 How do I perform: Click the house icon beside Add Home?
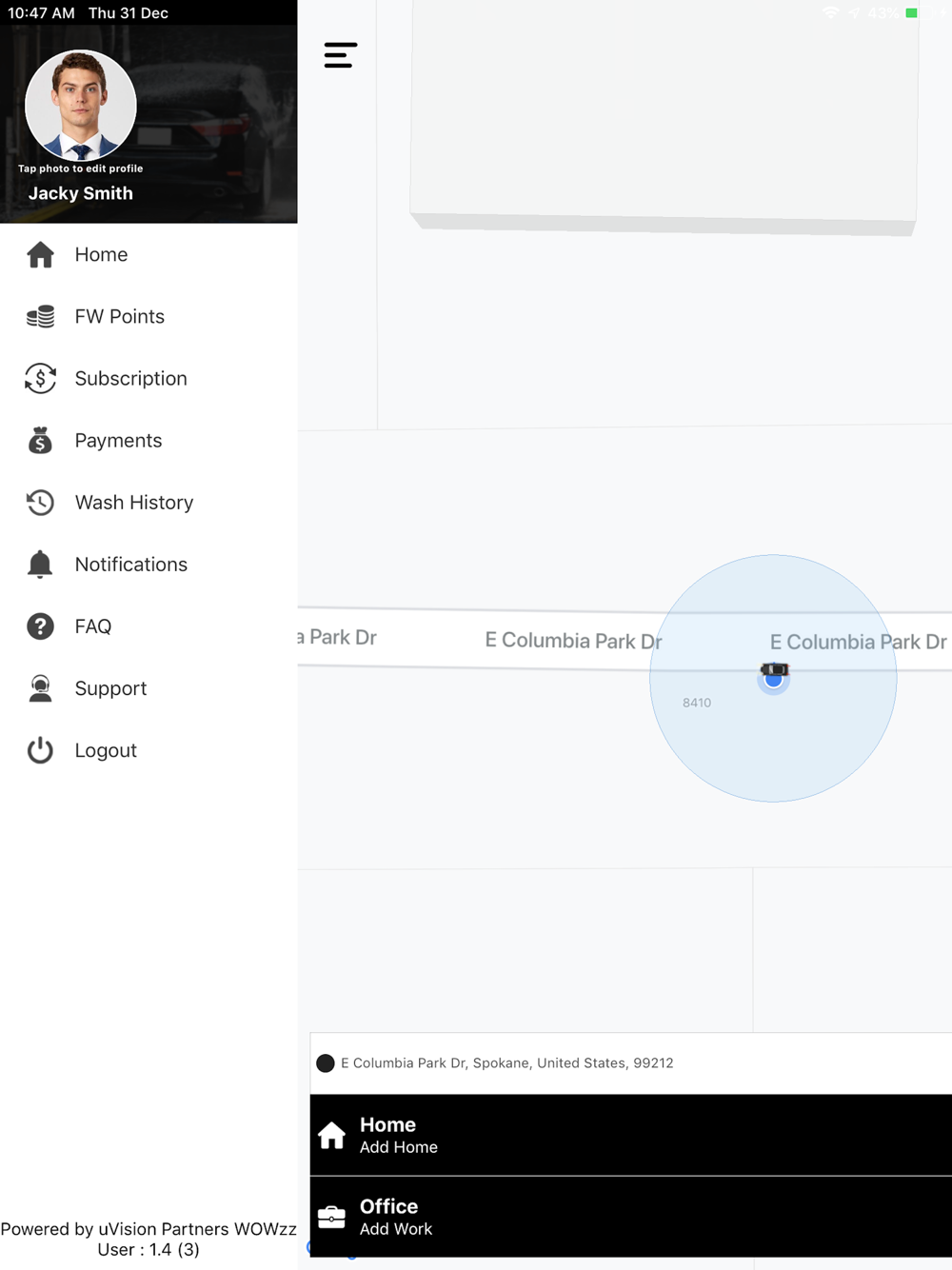332,1135
